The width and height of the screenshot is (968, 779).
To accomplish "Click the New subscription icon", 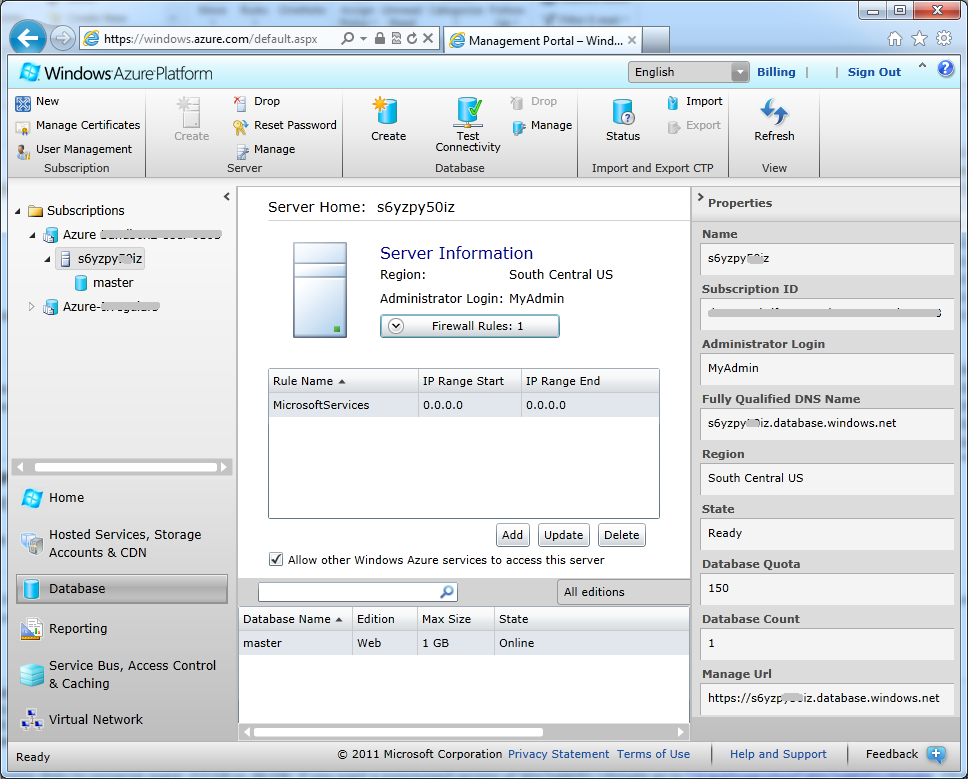I will [23, 103].
